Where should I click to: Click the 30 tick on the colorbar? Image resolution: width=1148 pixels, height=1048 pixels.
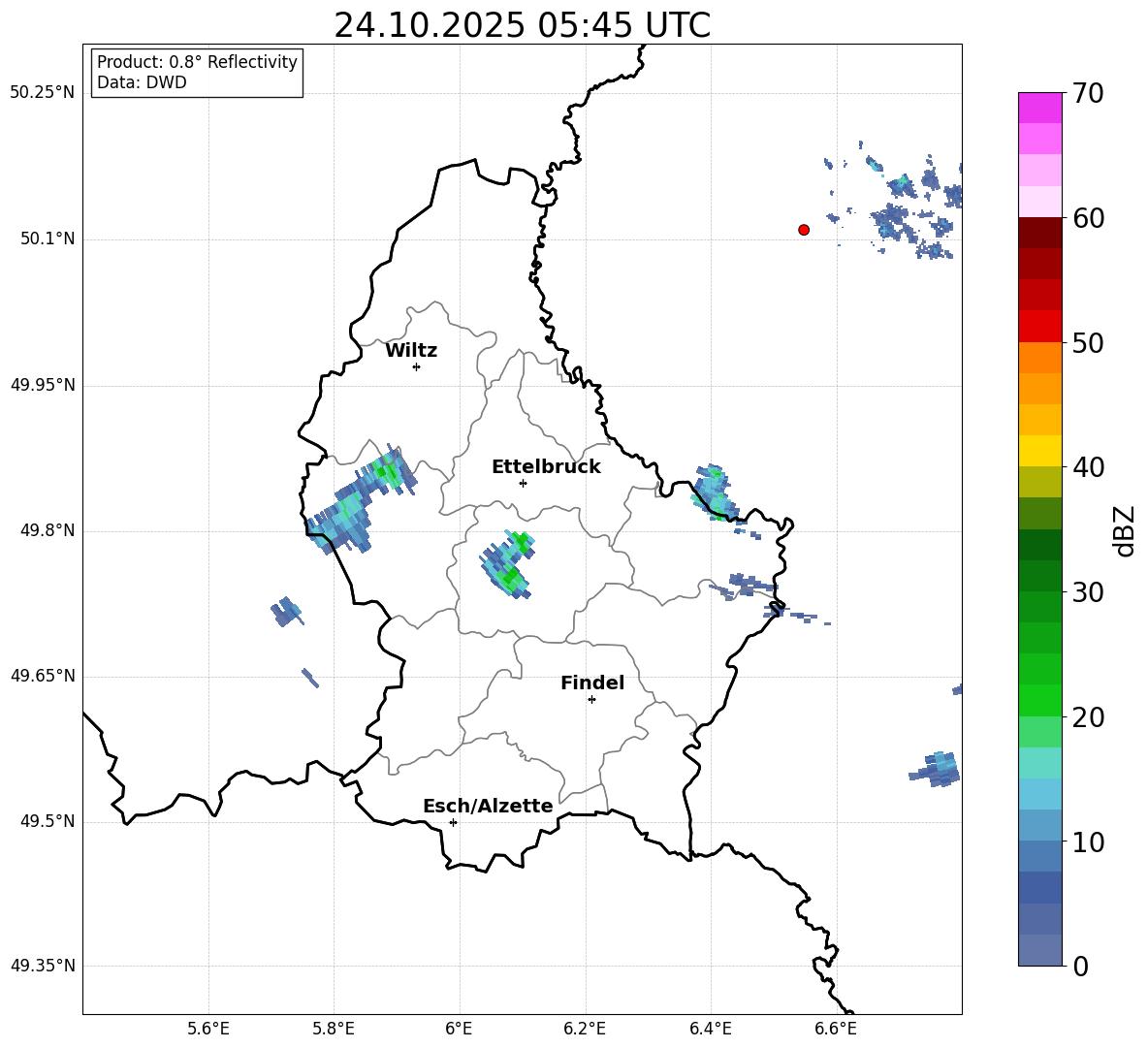1088,592
